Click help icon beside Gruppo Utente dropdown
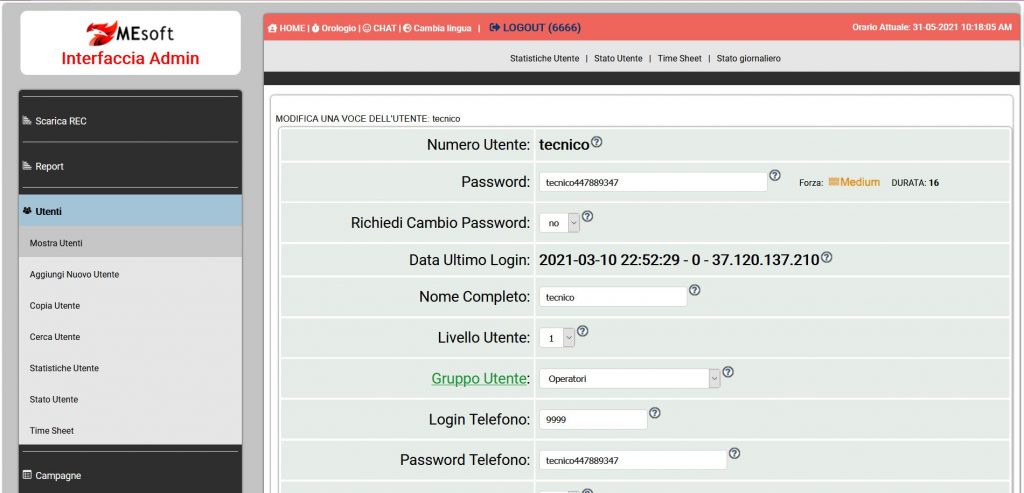 coord(728,372)
